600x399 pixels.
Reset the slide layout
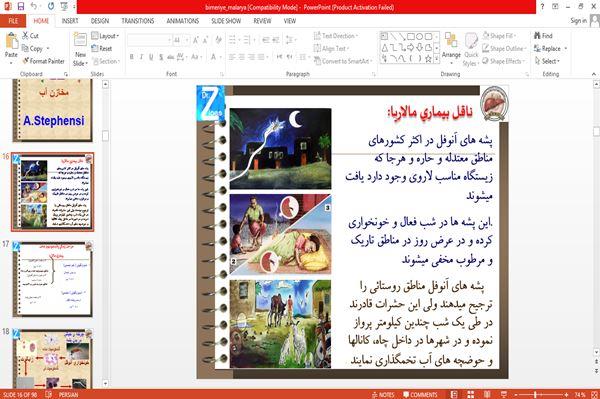point(102,48)
